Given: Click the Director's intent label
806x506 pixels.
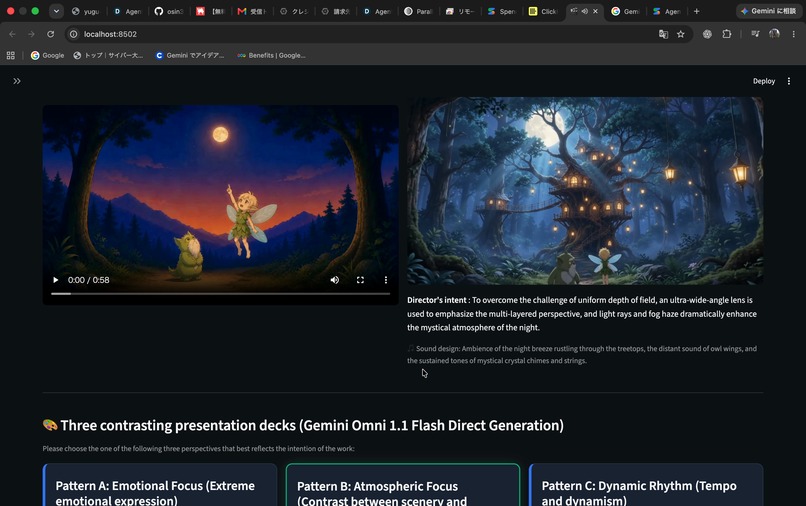Looking at the screenshot, I should 437,300.
